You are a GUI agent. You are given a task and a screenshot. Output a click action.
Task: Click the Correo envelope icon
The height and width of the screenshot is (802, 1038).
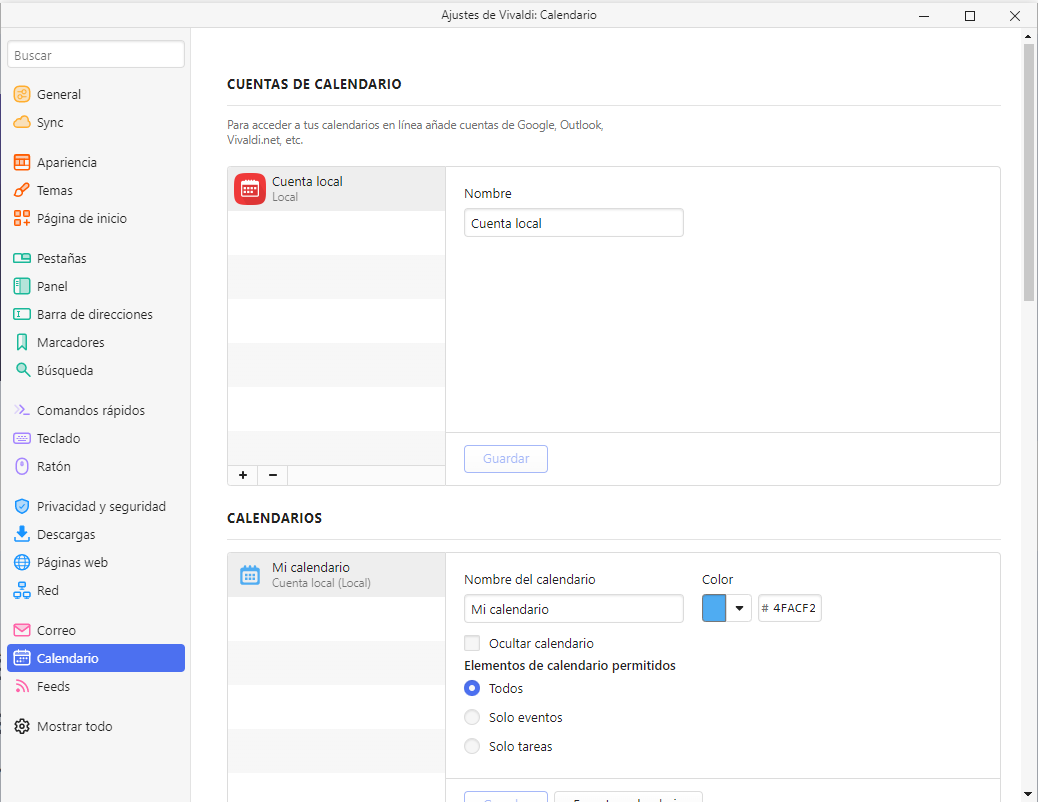[22, 630]
